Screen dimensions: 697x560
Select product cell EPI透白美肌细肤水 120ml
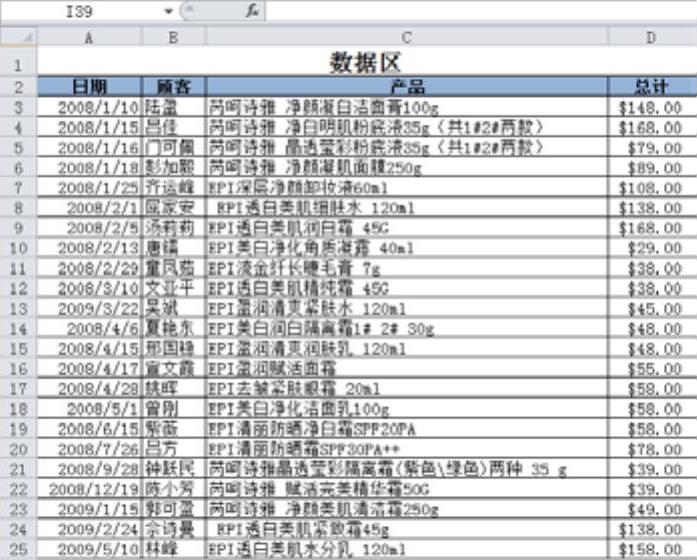coord(406,208)
